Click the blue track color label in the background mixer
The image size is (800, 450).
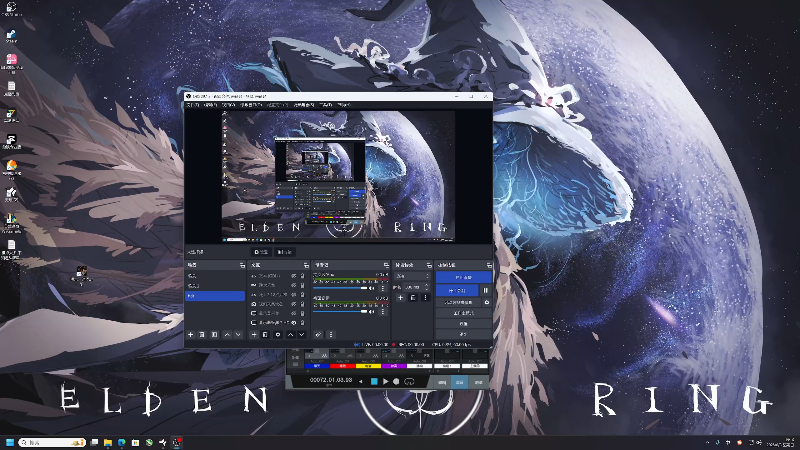pos(317,366)
